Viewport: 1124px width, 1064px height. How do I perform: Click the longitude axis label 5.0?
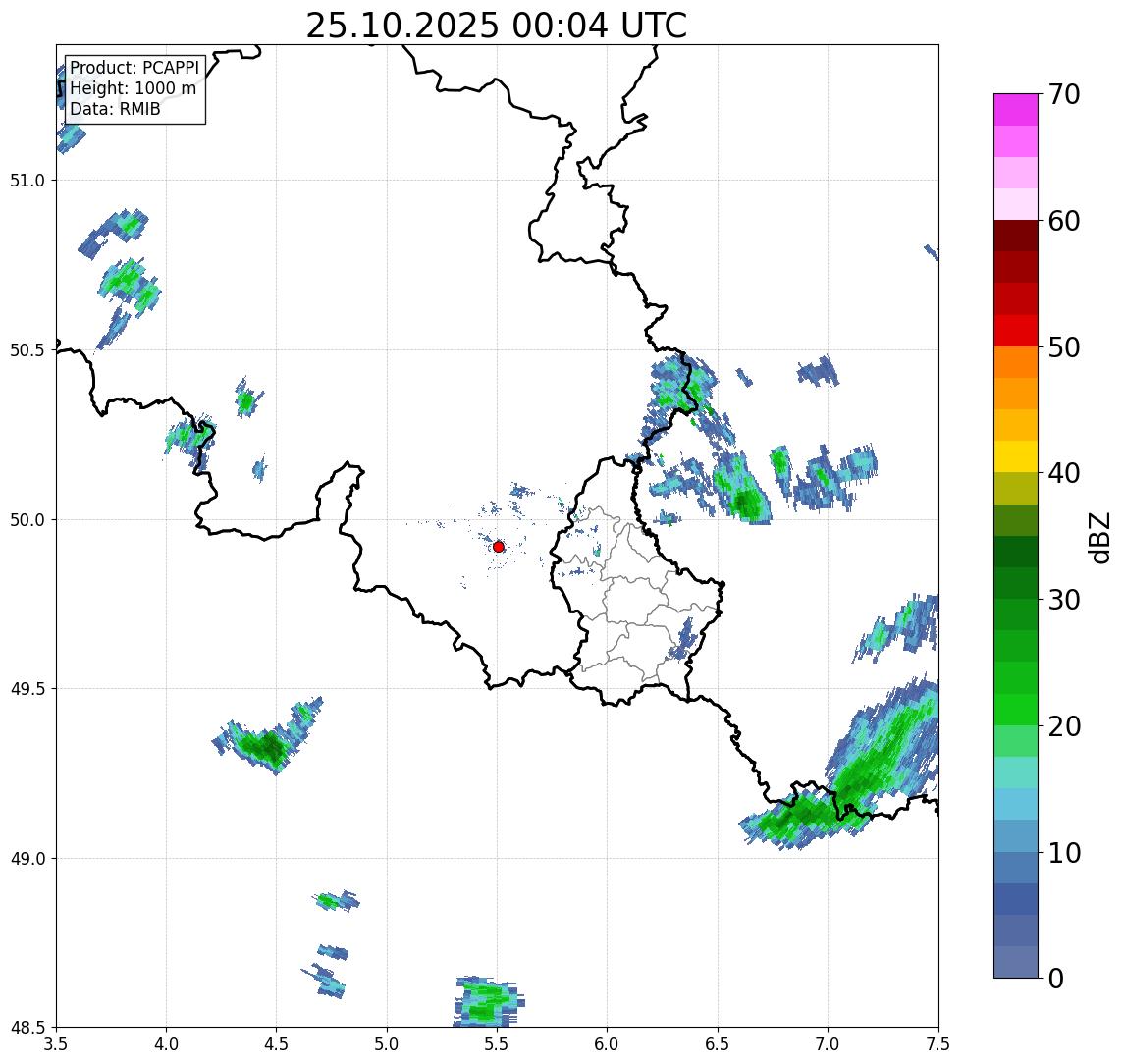(x=387, y=1044)
